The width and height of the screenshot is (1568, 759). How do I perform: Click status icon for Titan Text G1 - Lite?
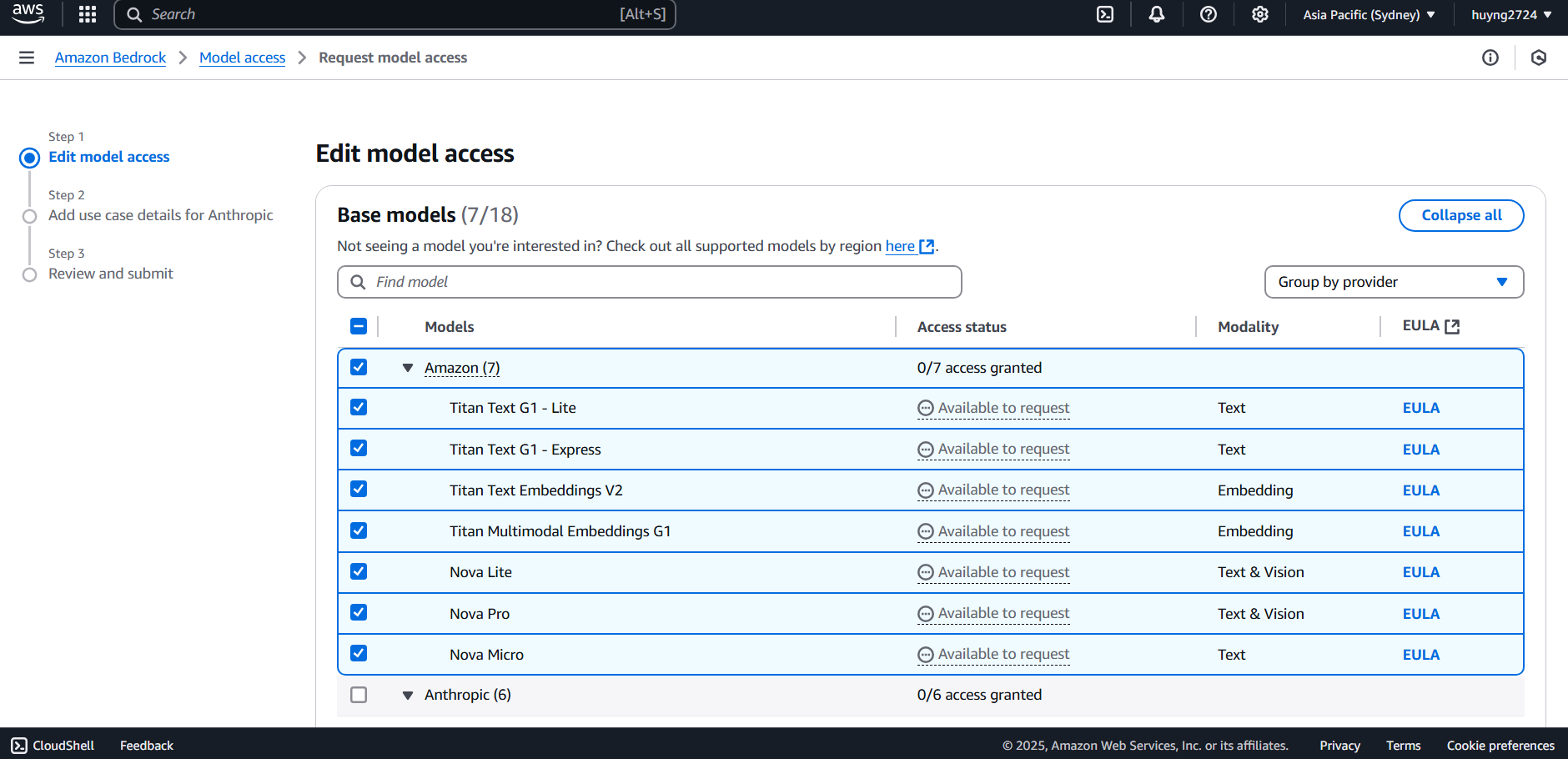point(925,408)
